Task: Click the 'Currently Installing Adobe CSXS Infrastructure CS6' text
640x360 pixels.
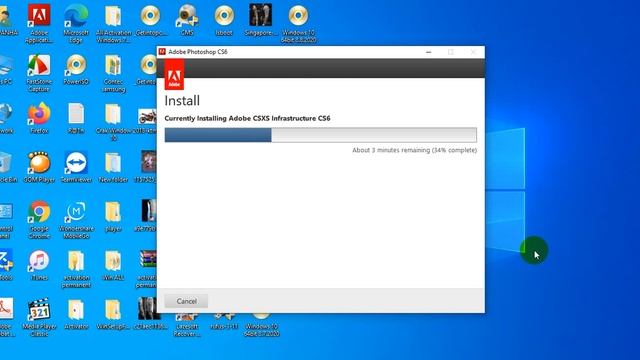Action: click(x=247, y=118)
